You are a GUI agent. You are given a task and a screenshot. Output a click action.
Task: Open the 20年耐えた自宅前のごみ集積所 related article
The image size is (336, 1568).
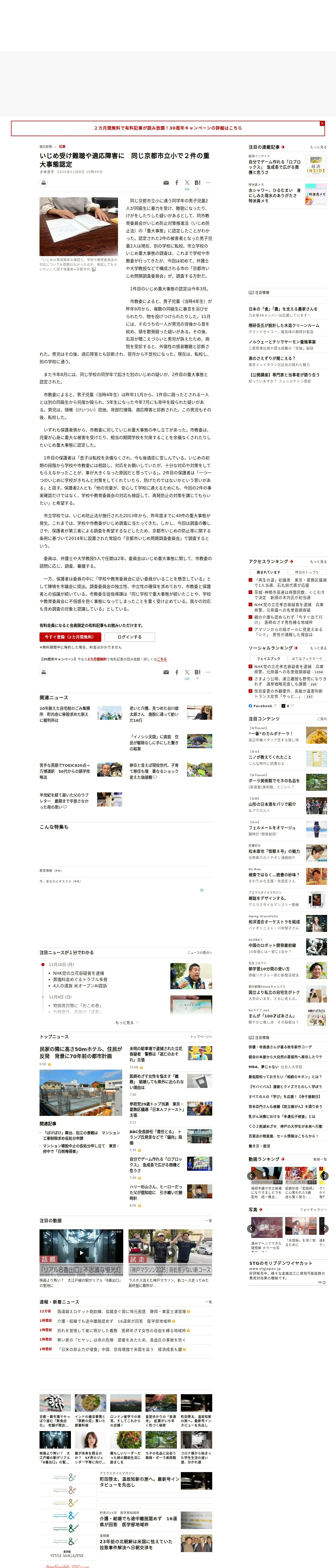point(65,714)
